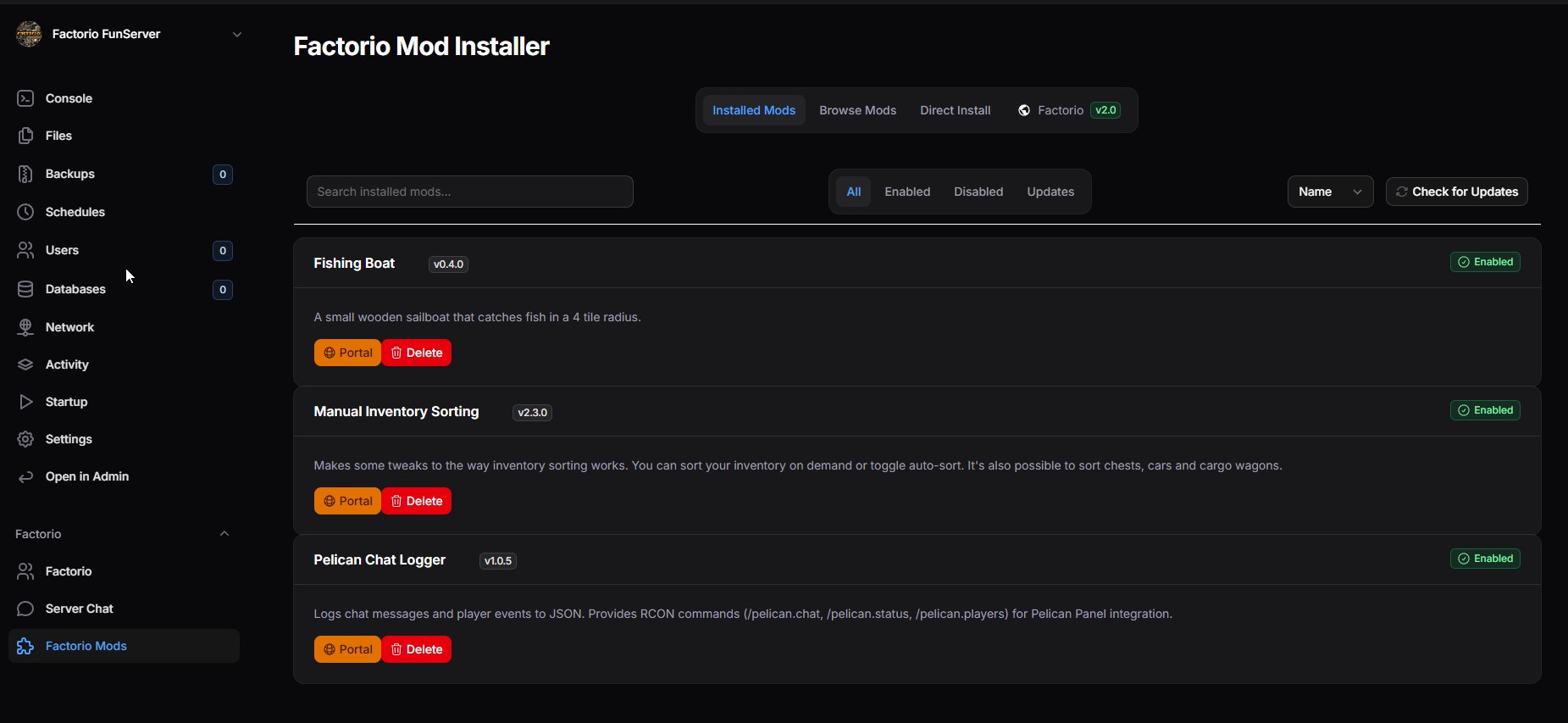Show only Enabled mods filter
This screenshot has height=723, width=1568.
pos(907,192)
